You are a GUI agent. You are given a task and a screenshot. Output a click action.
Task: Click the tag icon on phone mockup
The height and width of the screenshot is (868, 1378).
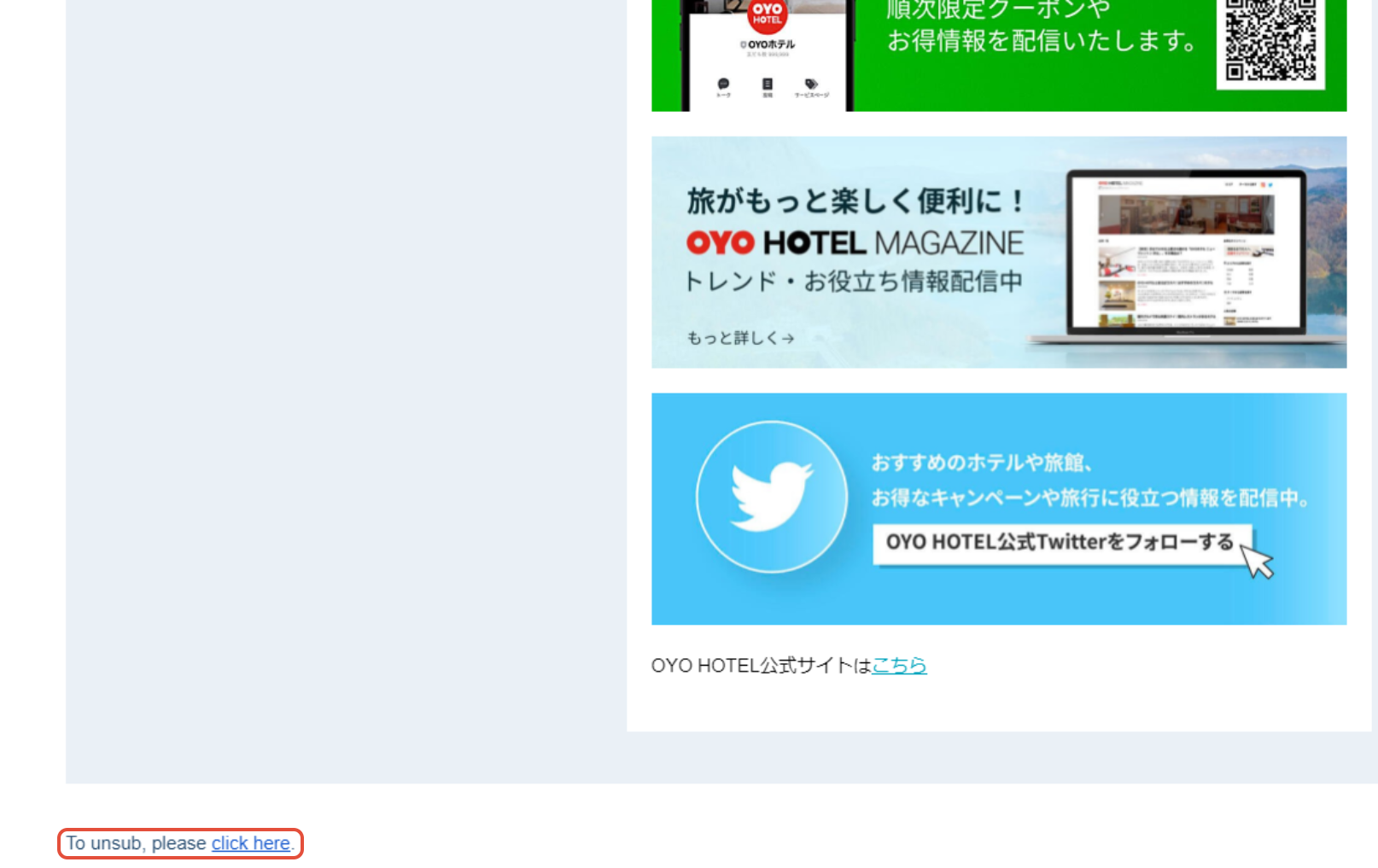[811, 84]
